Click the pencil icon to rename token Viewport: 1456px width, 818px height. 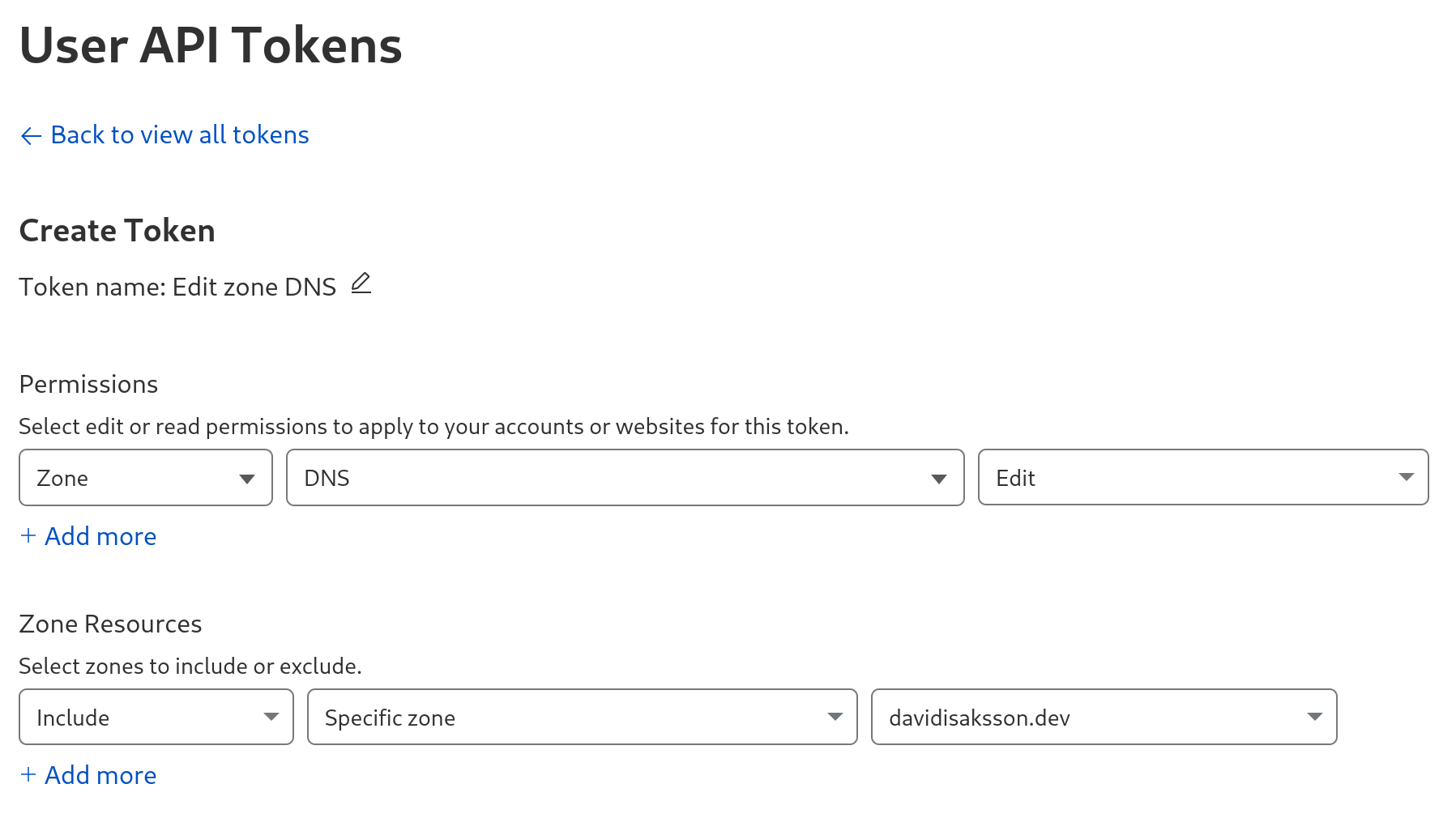pyautogui.click(x=361, y=283)
